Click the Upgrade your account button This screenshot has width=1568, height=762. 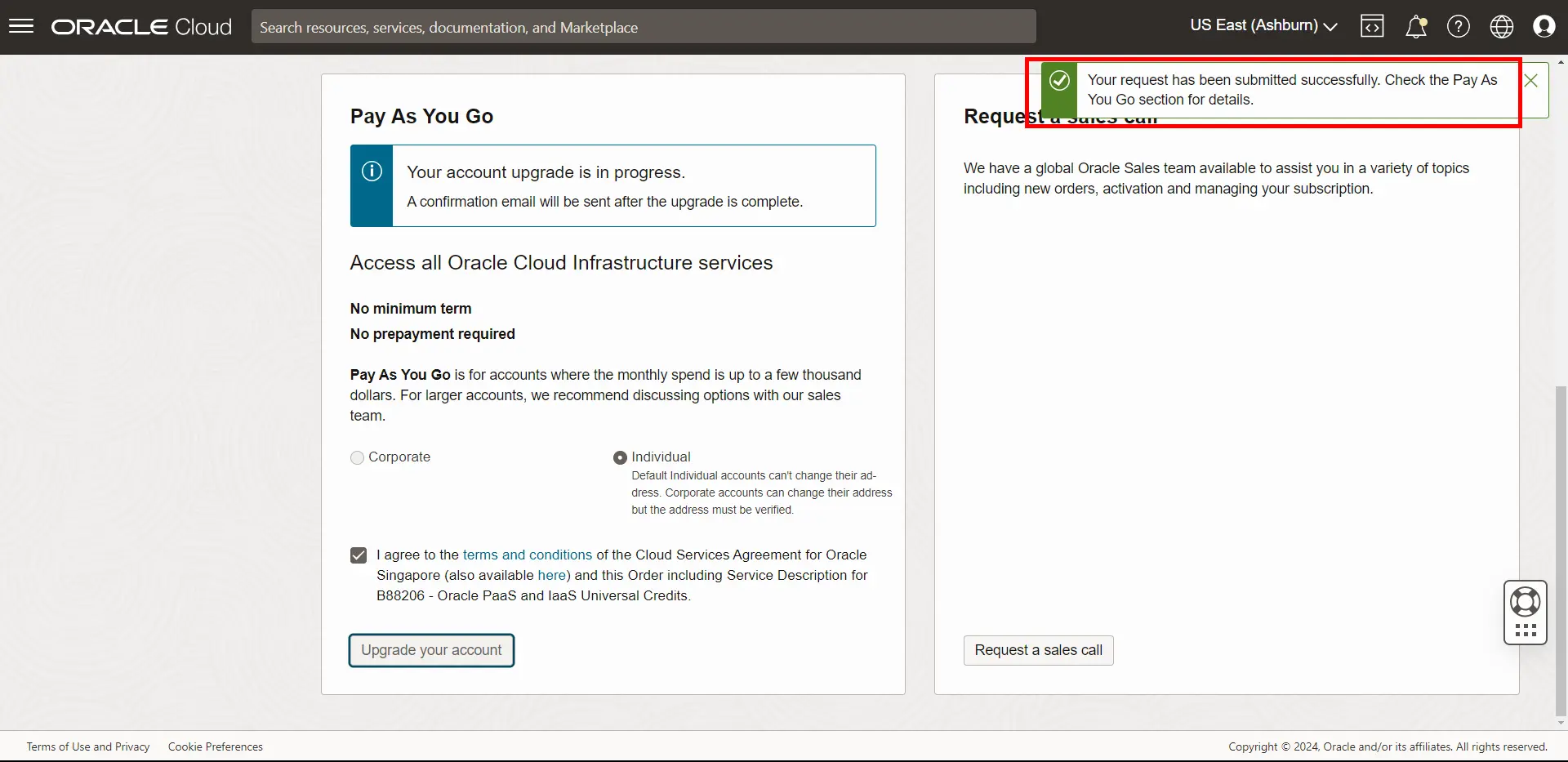tap(431, 650)
